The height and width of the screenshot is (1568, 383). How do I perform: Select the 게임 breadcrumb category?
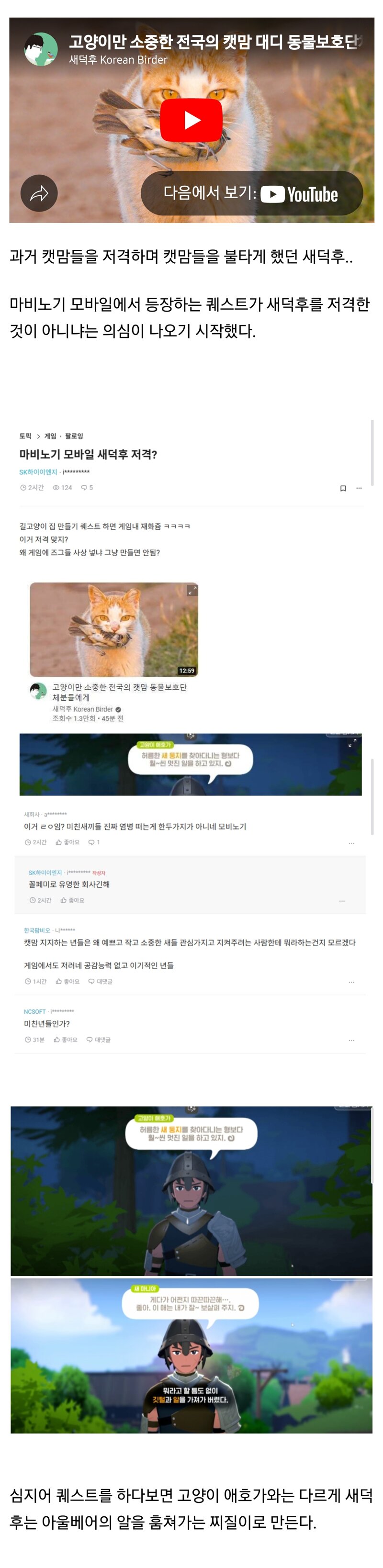pyautogui.click(x=50, y=436)
